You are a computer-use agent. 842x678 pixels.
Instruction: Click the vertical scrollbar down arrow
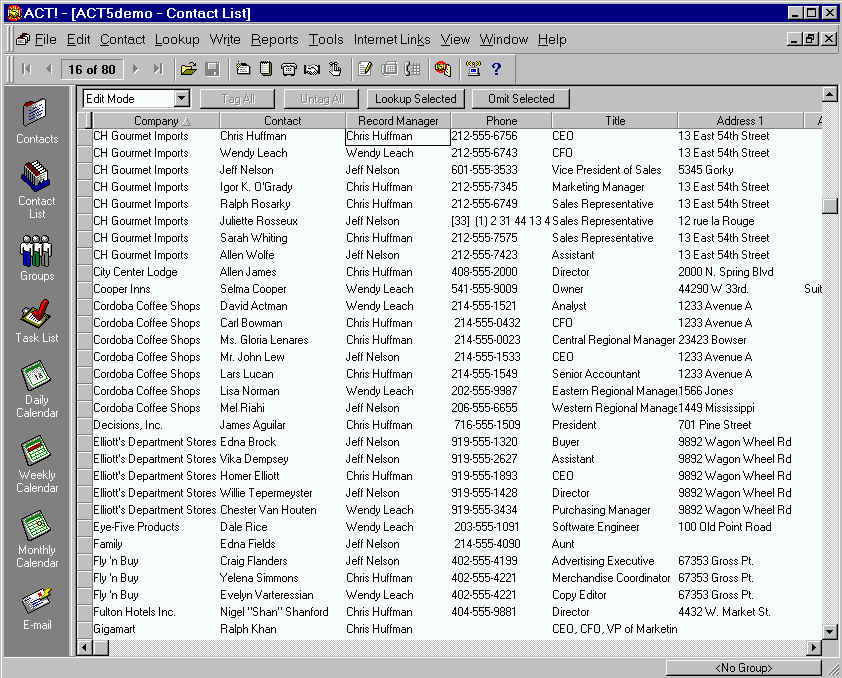tap(830, 631)
